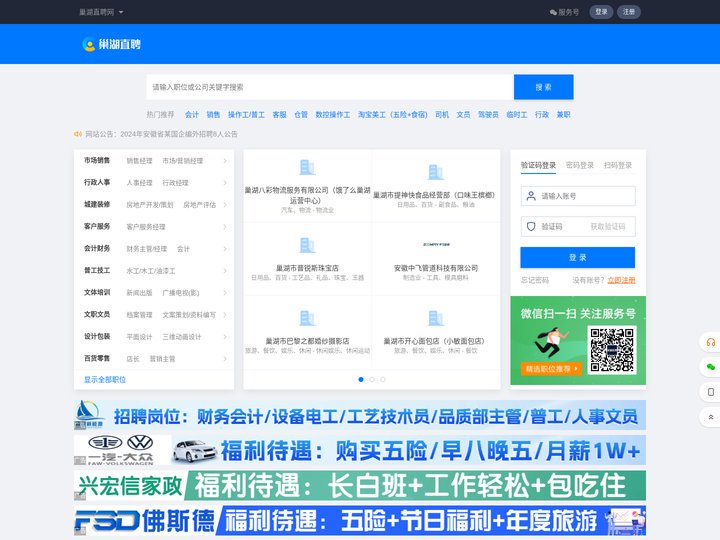Viewport: 720px width, 540px height.
Task: Click 忘记密码 link
Action: click(x=535, y=280)
